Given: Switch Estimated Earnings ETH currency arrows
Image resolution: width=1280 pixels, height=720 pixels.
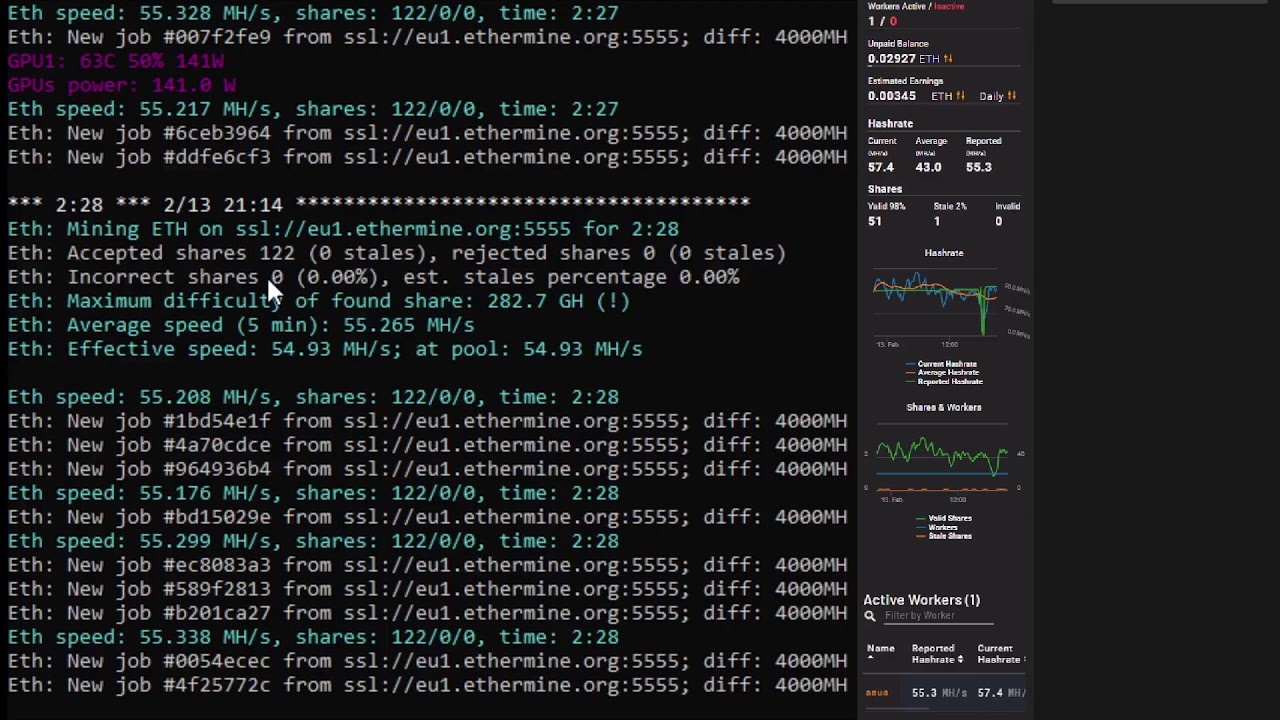Looking at the screenshot, I should (x=960, y=96).
